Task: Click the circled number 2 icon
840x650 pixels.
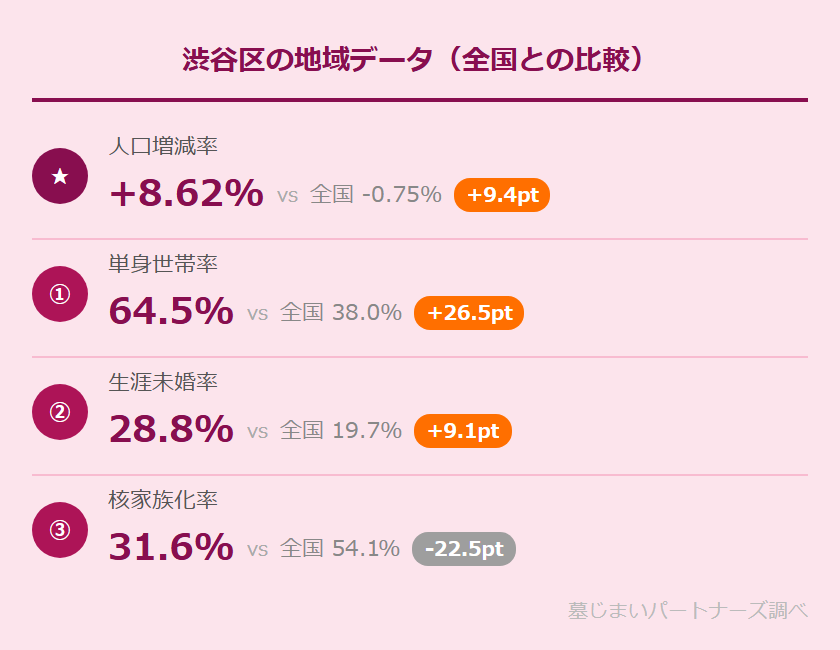Action: 60,412
